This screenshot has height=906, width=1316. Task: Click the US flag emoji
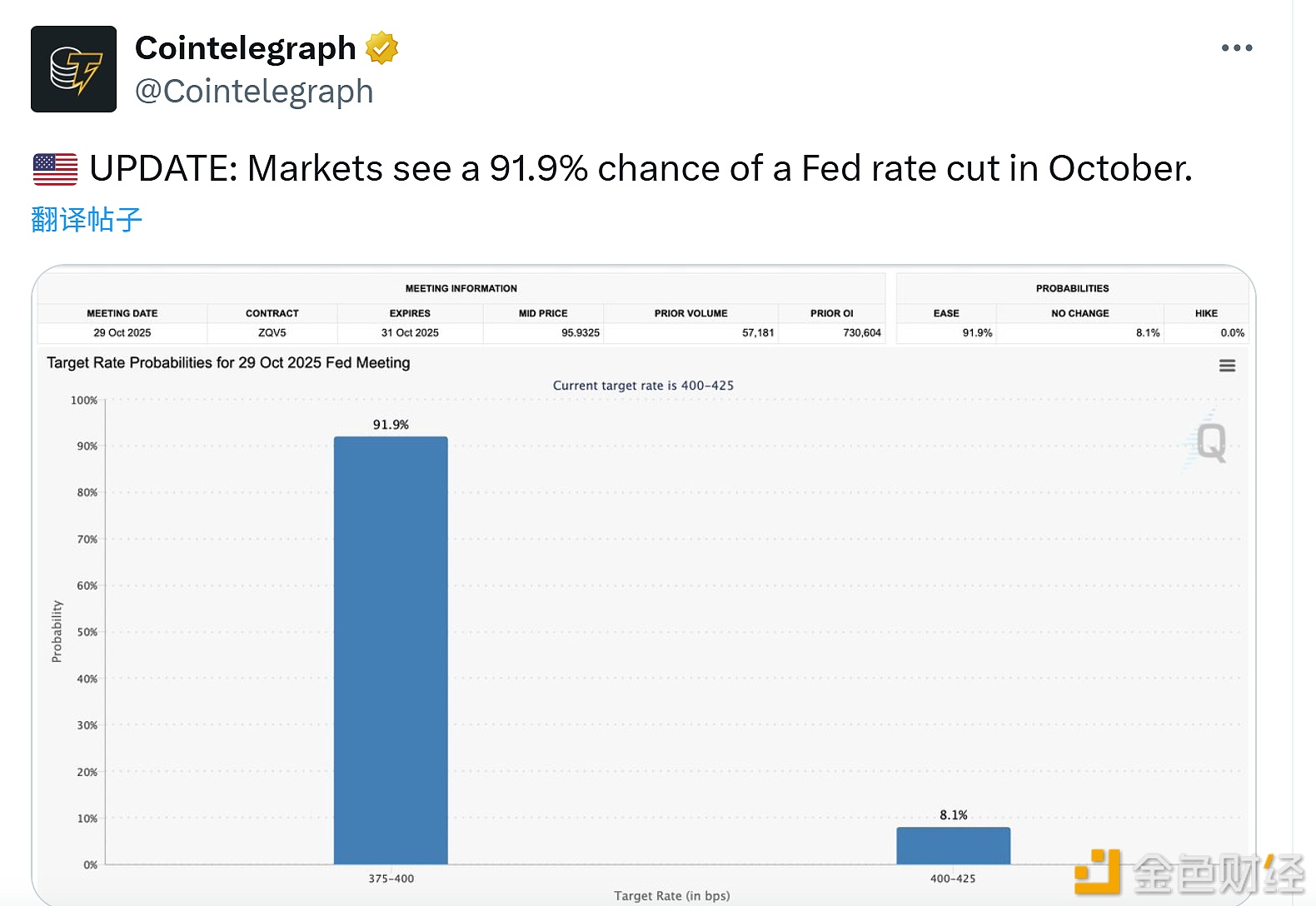(55, 169)
